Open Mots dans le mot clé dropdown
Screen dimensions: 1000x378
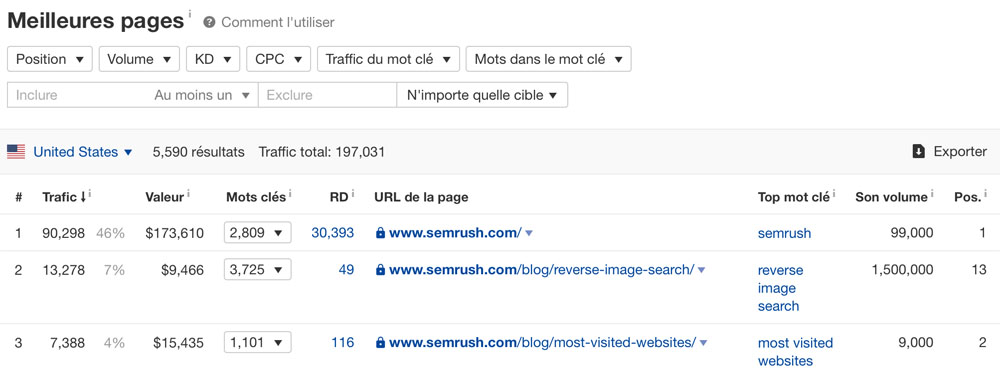coord(548,59)
